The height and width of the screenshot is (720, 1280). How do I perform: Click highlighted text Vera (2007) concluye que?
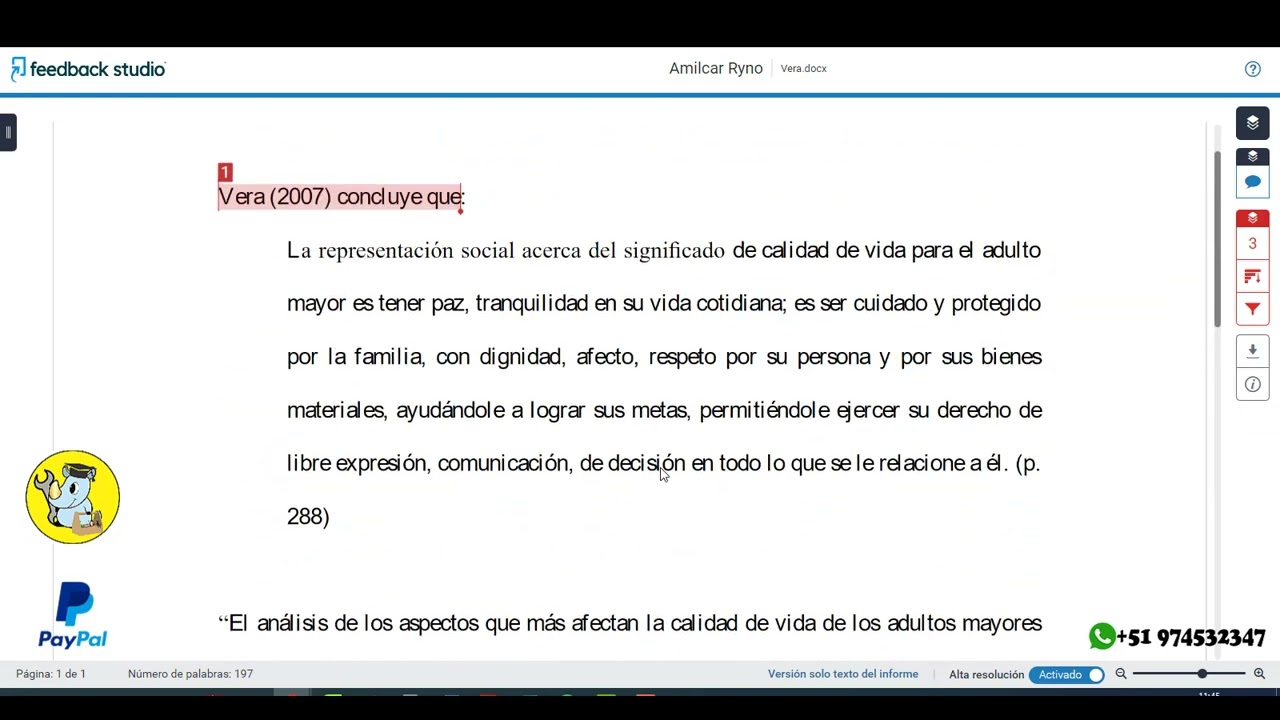(x=341, y=196)
